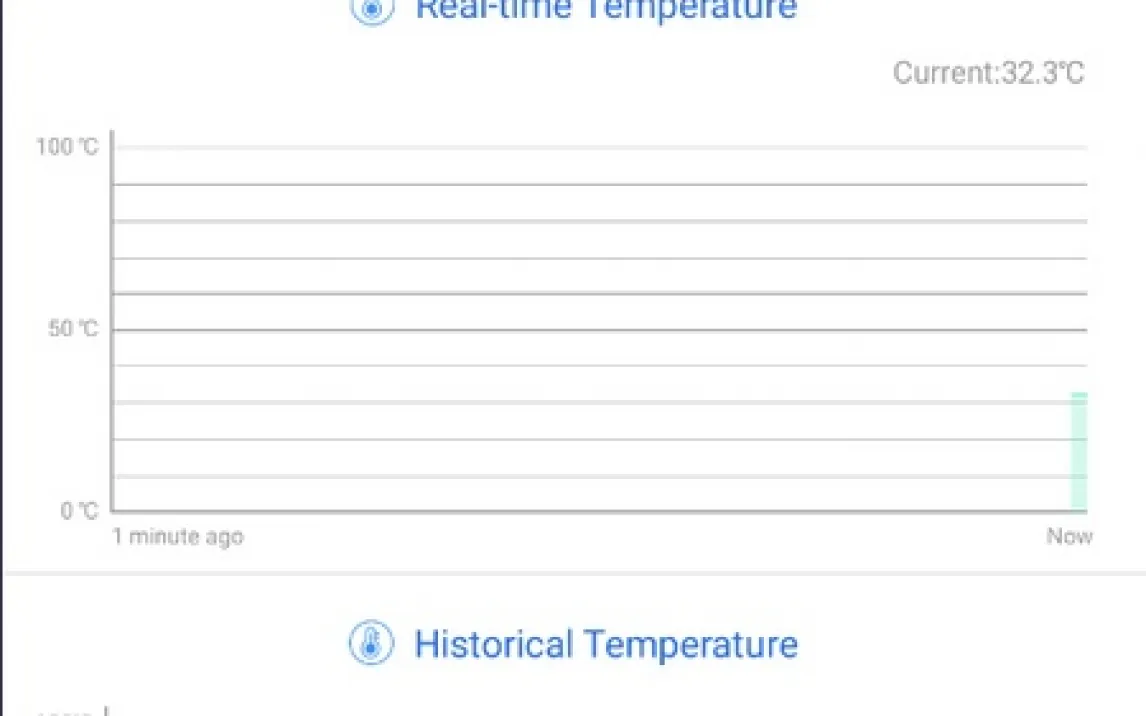Select the "Now" time label
The width and height of the screenshot is (1146, 716).
coord(1069,537)
